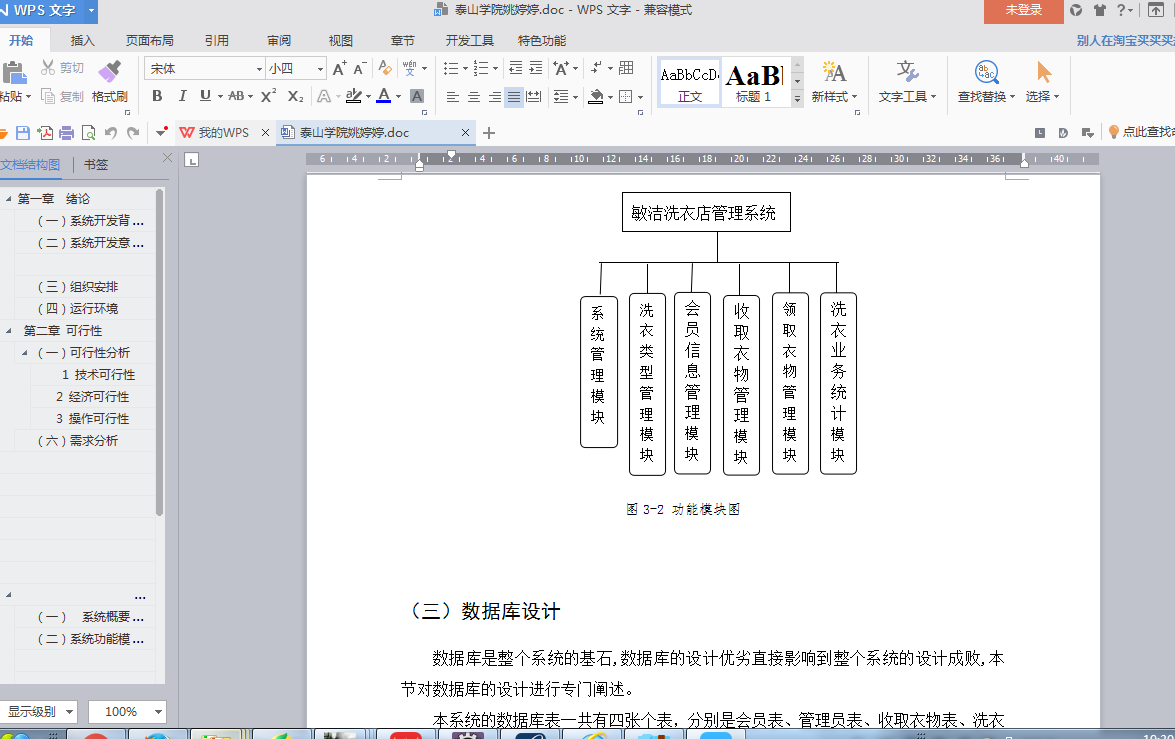Clear formatting with the eraser icon
Screen dimensions: 1175x739
(384, 68)
